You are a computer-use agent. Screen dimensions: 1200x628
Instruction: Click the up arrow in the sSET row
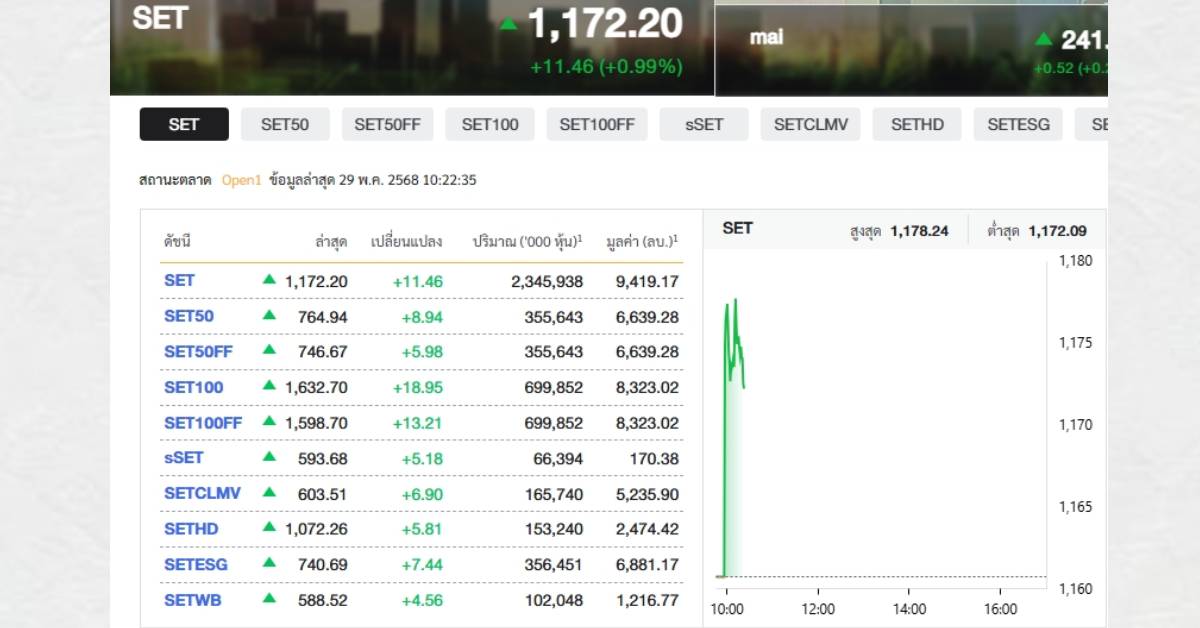(269, 457)
